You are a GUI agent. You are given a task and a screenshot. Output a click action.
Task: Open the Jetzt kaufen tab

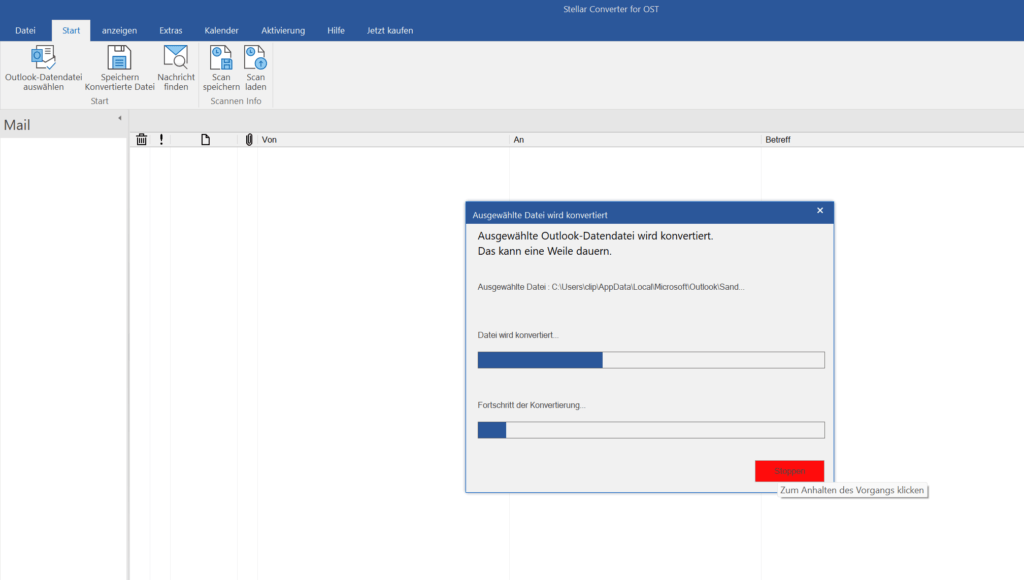(x=390, y=30)
